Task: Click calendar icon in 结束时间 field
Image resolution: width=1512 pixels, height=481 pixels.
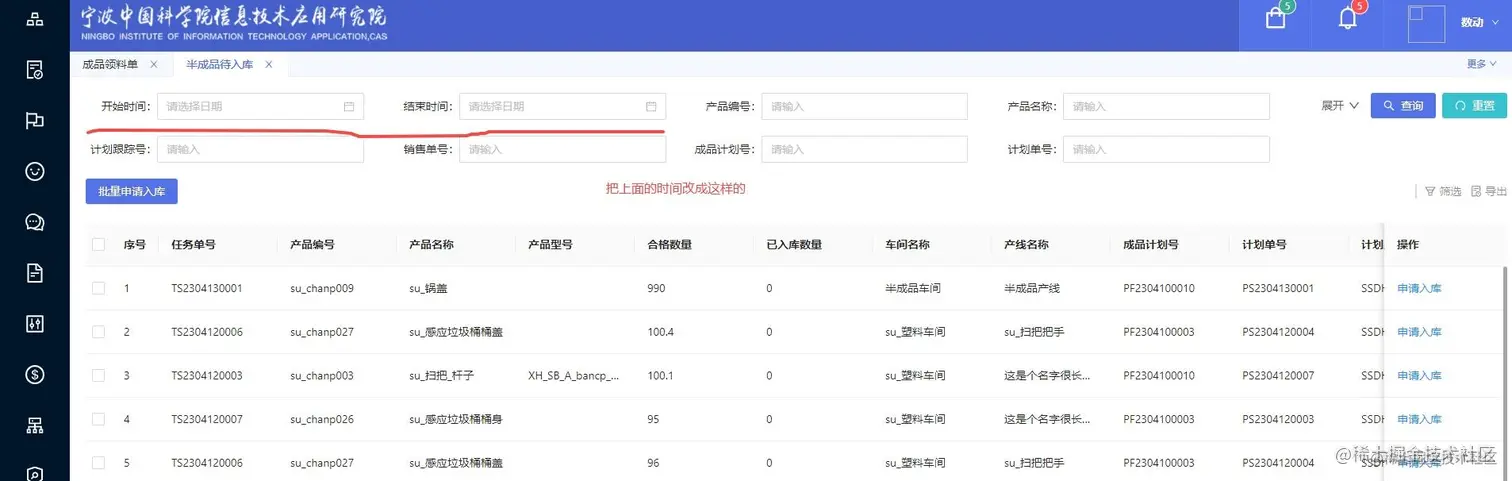Action: coord(651,106)
